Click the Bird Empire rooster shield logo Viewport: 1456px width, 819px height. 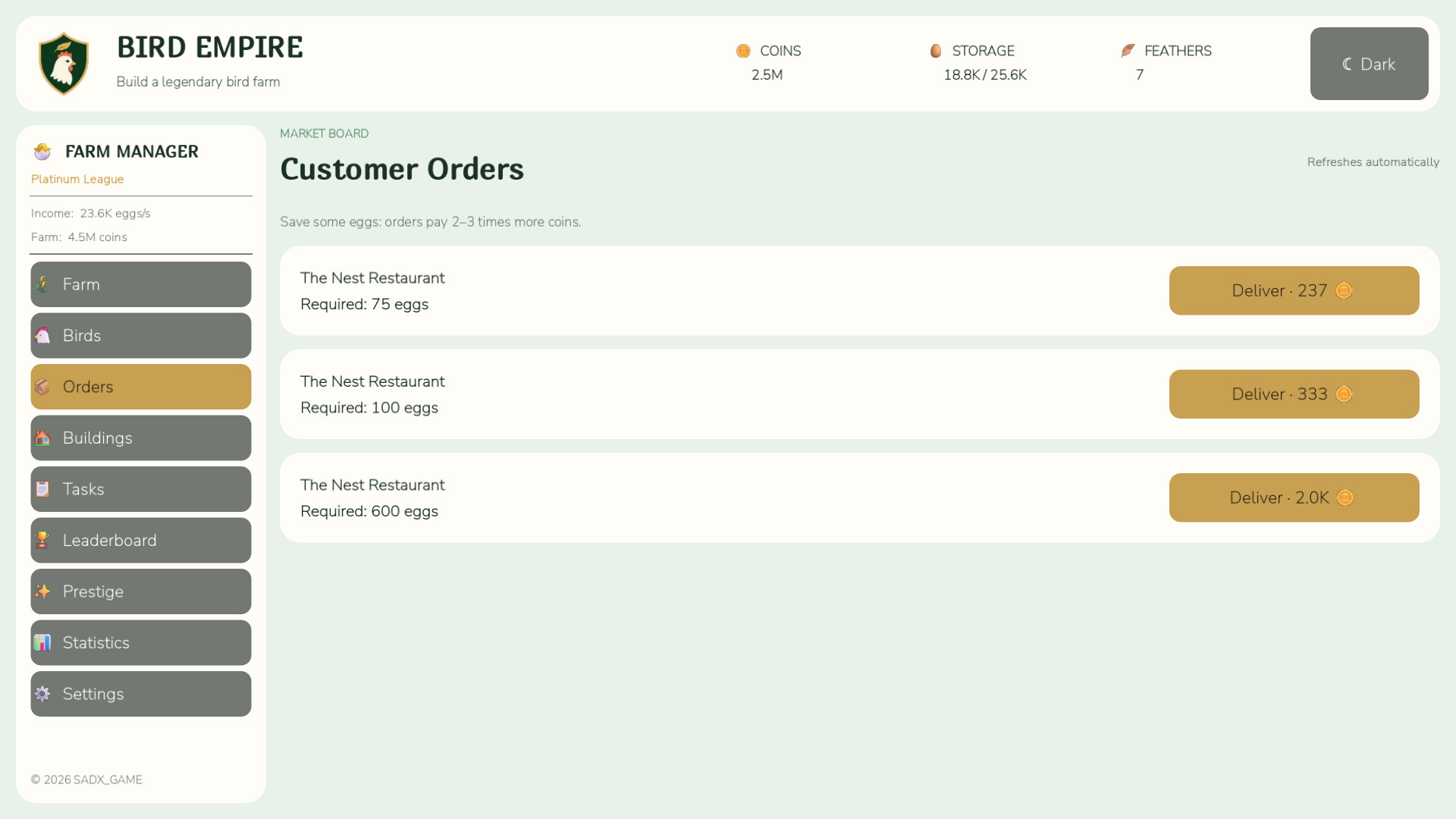click(x=64, y=64)
